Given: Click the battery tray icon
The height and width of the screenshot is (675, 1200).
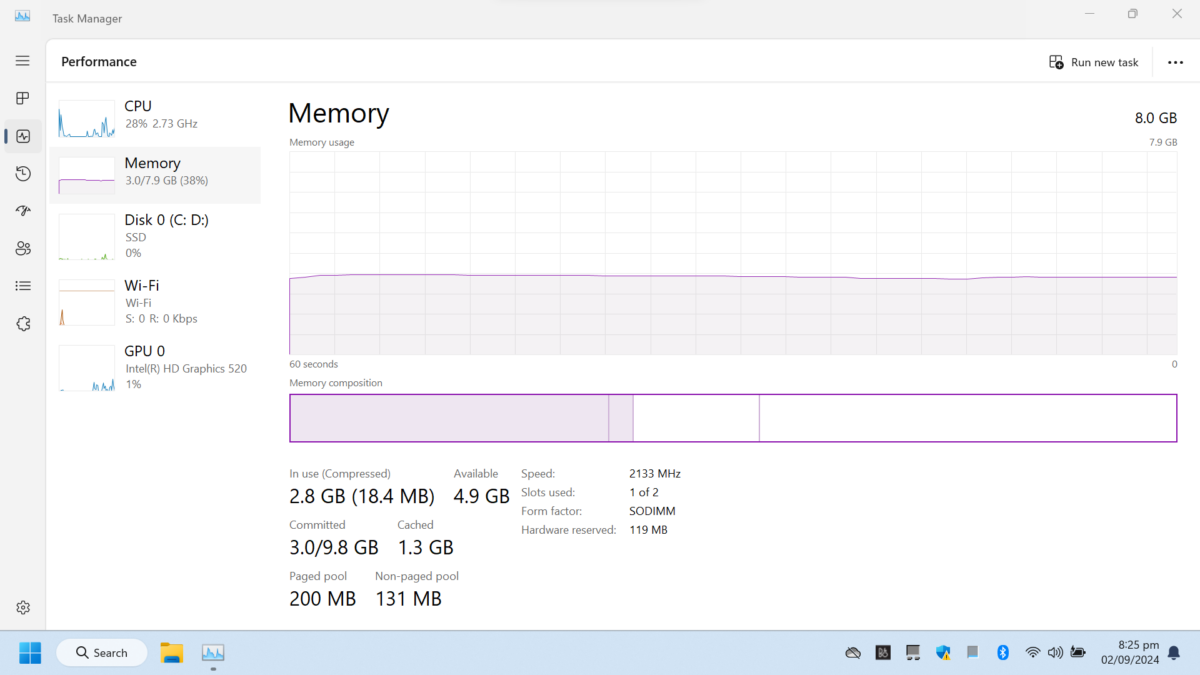Looking at the screenshot, I should coord(1077,653).
